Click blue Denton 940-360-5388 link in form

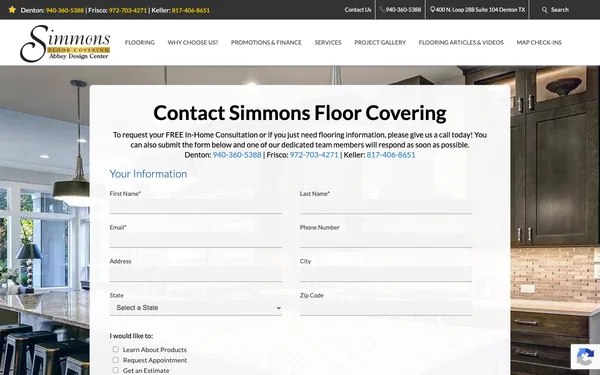237,155
